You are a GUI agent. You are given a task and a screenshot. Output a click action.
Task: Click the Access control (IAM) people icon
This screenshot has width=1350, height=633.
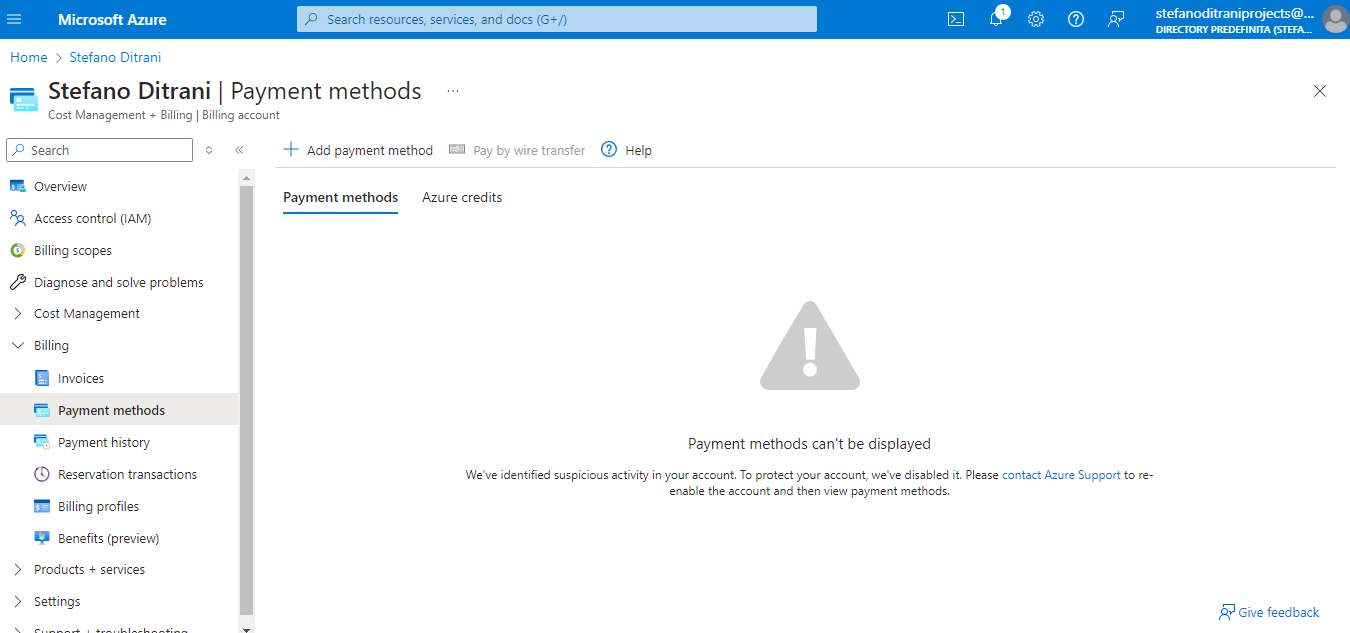17,218
